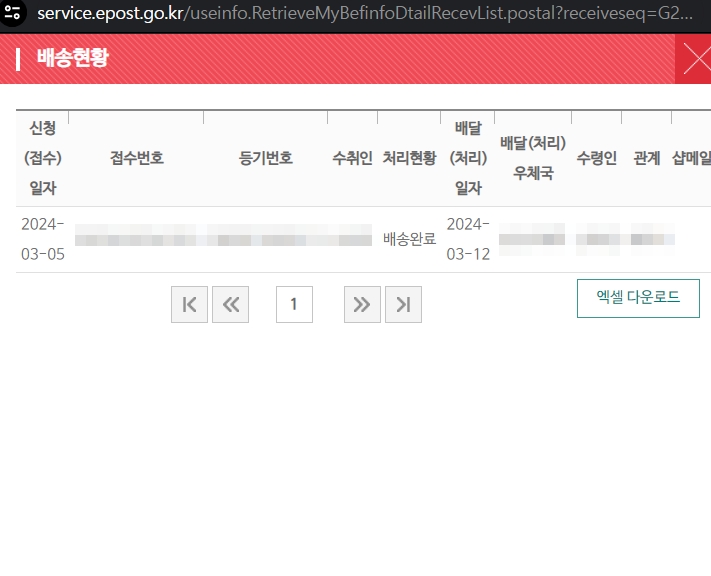The width and height of the screenshot is (711, 576).
Task: Click the 관계 column header
Action: pos(647,158)
